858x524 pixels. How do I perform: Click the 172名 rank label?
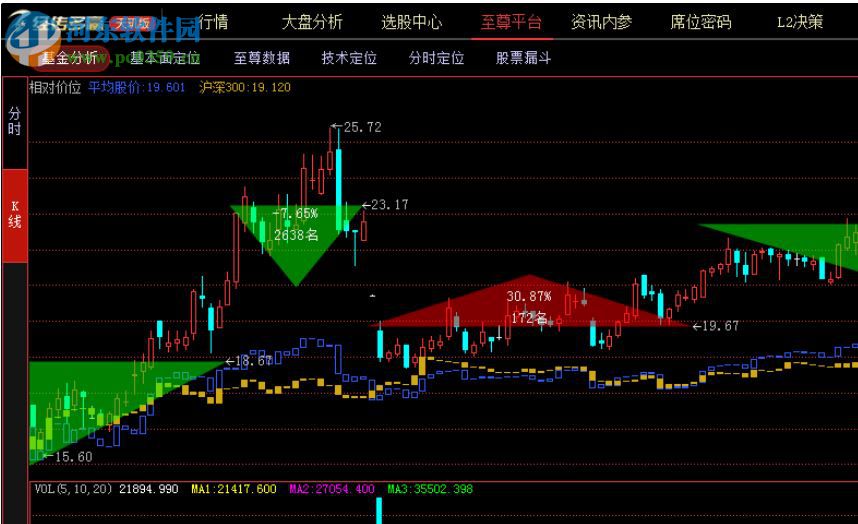(x=529, y=318)
